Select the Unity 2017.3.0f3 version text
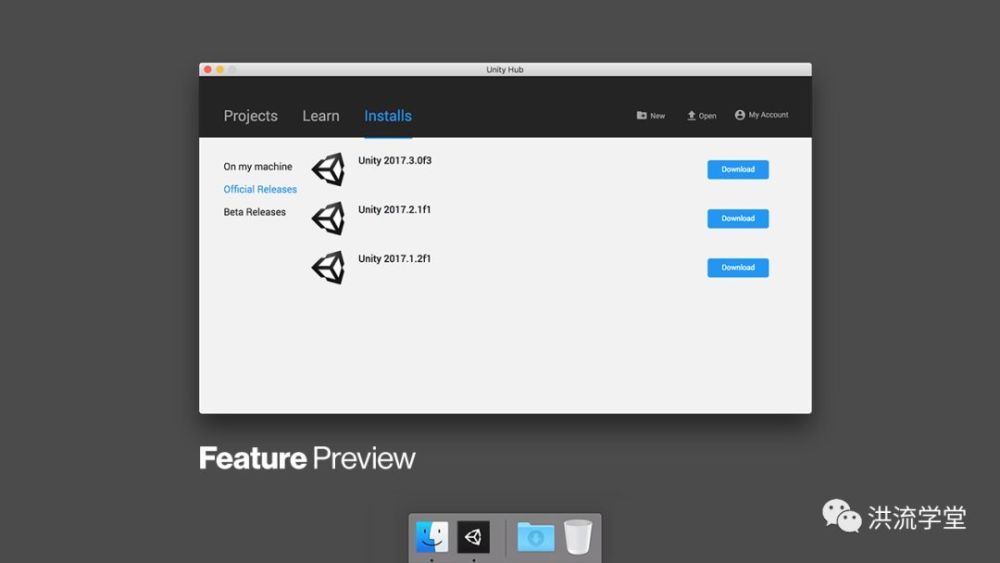Viewport: 1000px width, 563px height. 395,161
